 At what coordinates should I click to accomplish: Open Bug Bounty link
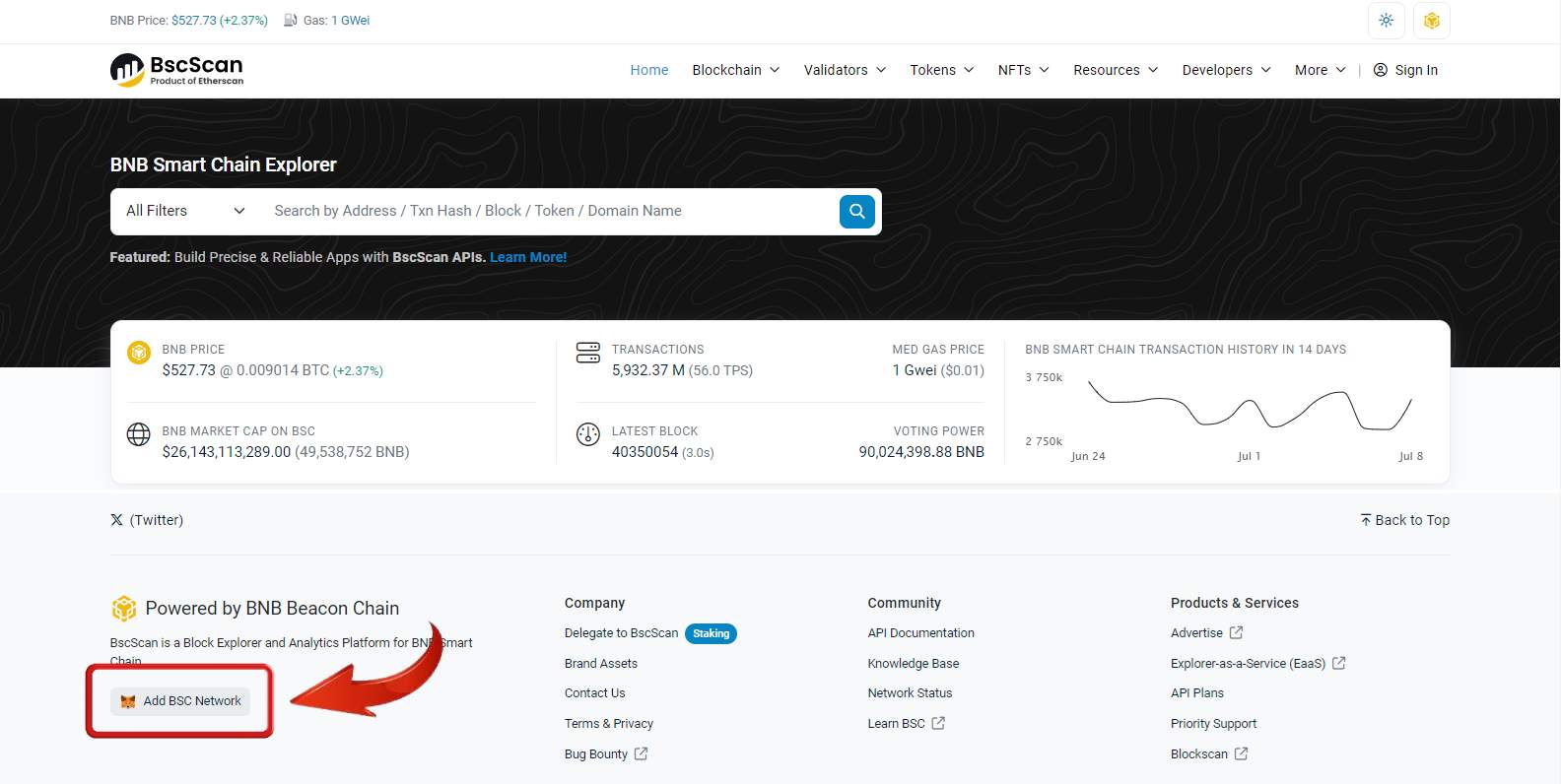pyautogui.click(x=596, y=754)
